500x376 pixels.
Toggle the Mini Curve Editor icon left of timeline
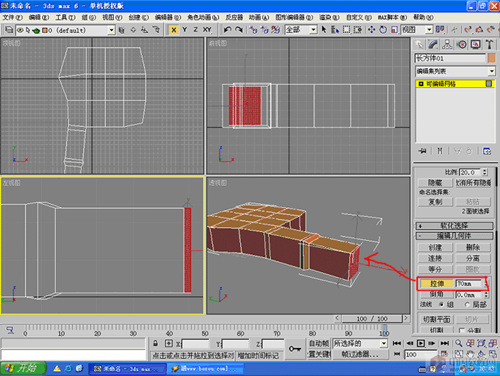(10, 330)
